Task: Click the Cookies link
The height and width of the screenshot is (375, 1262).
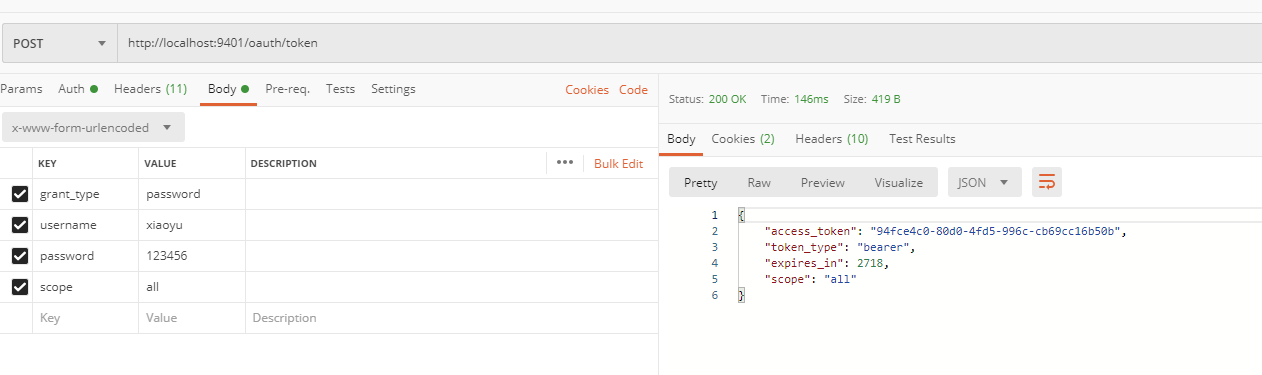Action: click(x=587, y=90)
